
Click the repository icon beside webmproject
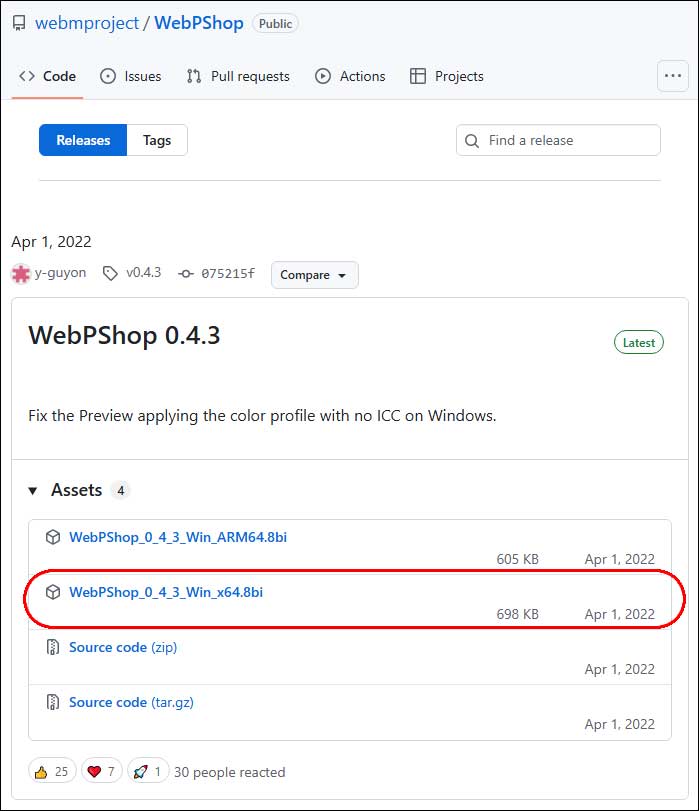(x=18, y=22)
